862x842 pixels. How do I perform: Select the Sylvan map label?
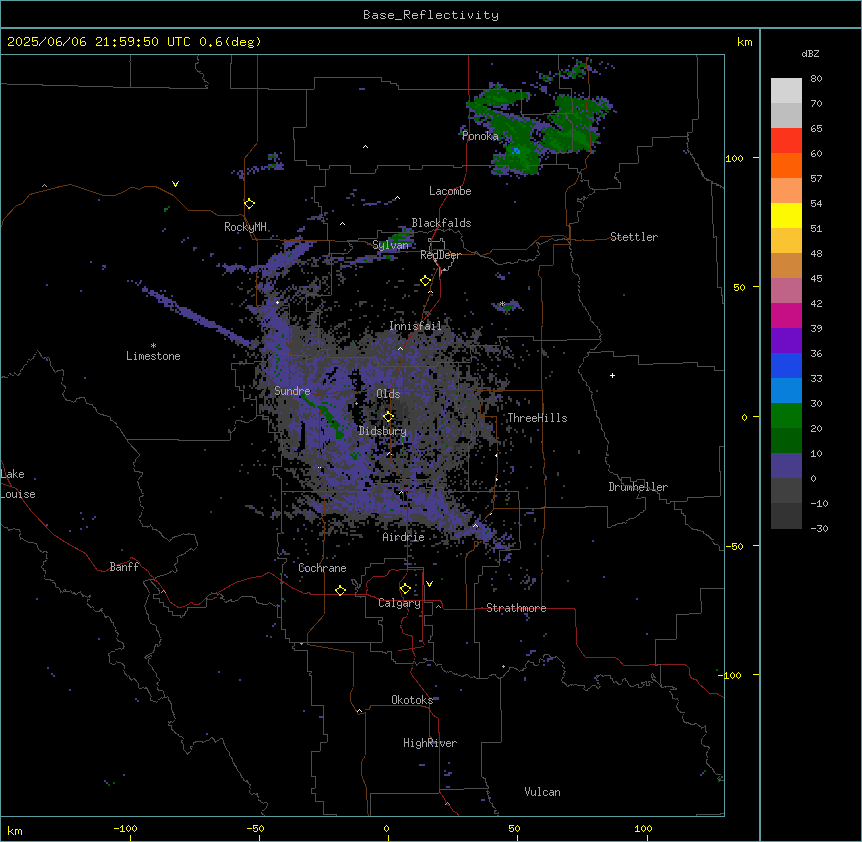[390, 245]
